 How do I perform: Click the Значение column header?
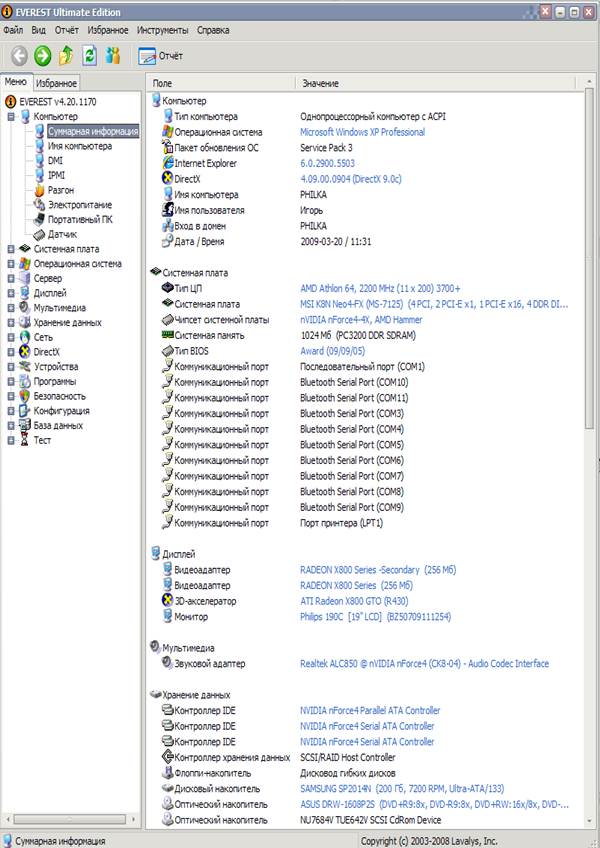436,83
